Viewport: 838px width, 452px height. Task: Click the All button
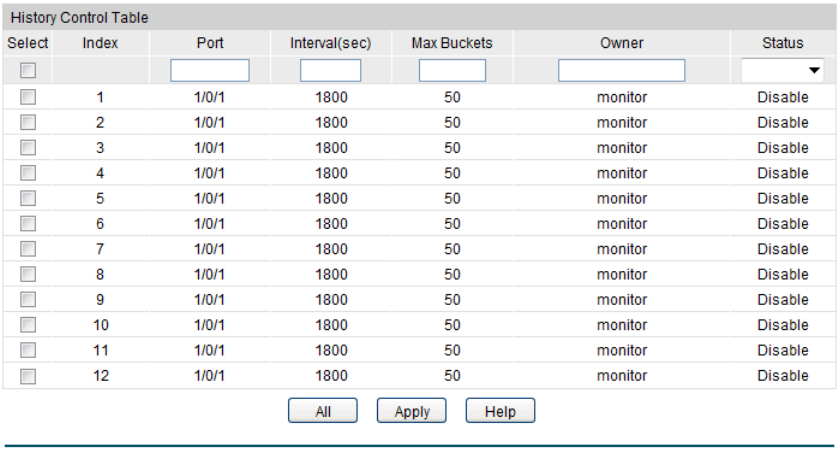tap(323, 411)
